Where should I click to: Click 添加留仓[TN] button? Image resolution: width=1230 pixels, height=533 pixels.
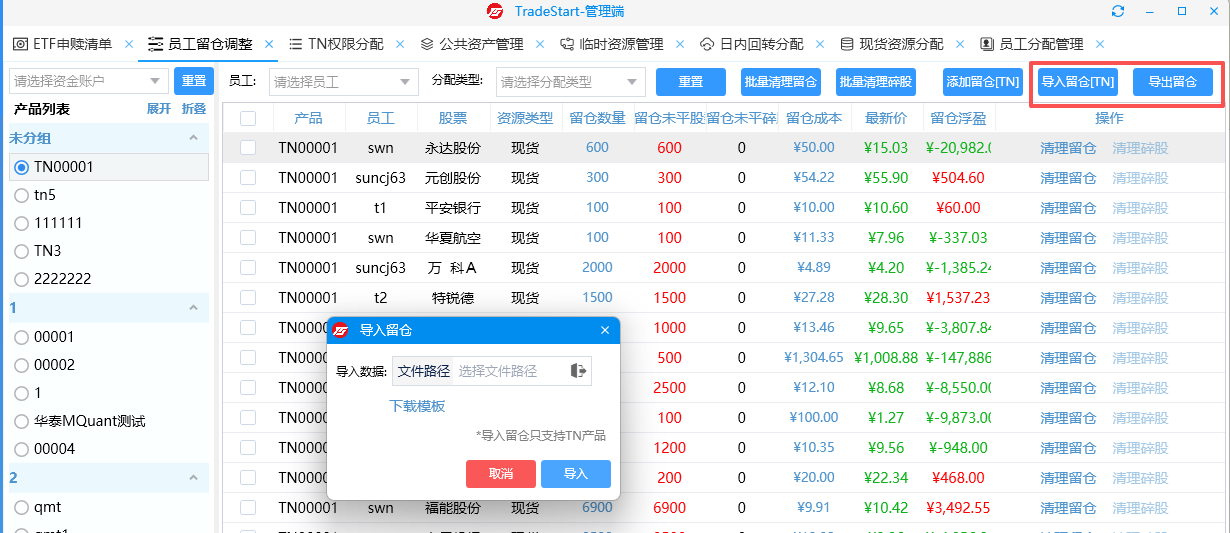click(x=983, y=82)
